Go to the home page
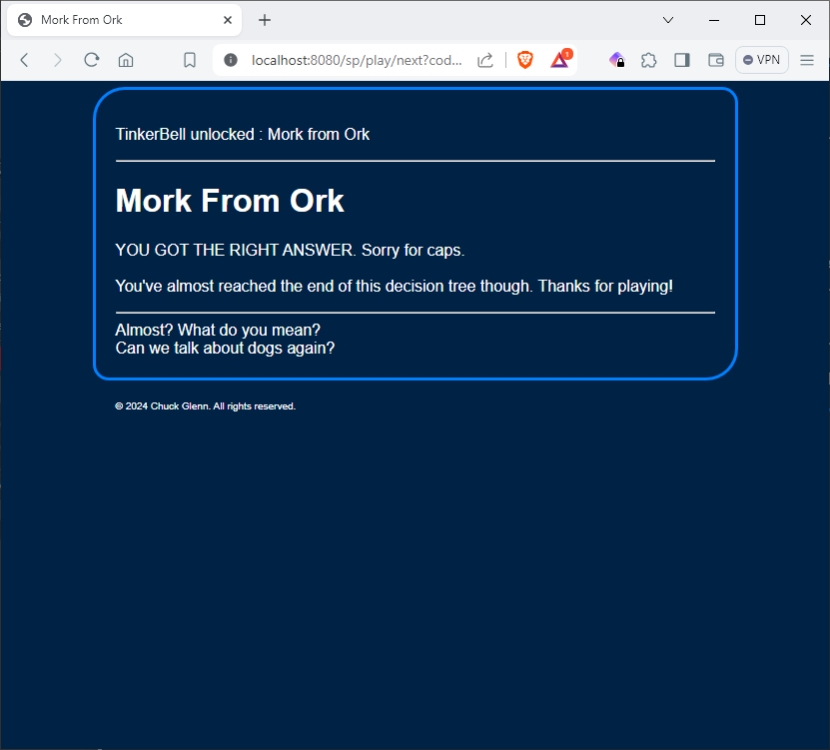The image size is (830, 750). click(x=126, y=60)
